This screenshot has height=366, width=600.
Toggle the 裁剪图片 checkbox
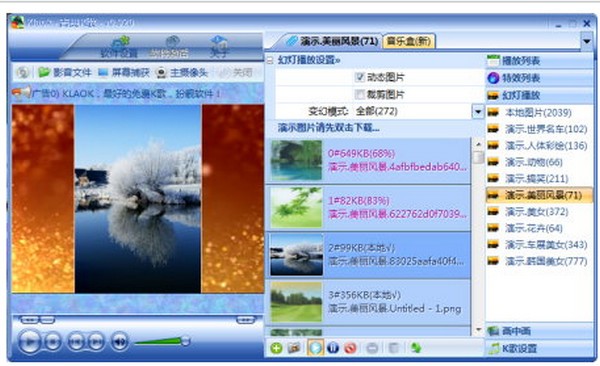click(359, 94)
